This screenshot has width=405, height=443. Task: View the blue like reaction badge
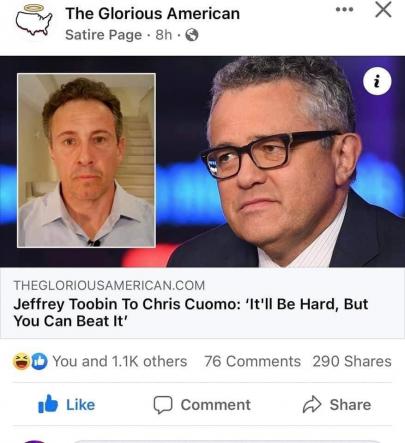[39, 362]
